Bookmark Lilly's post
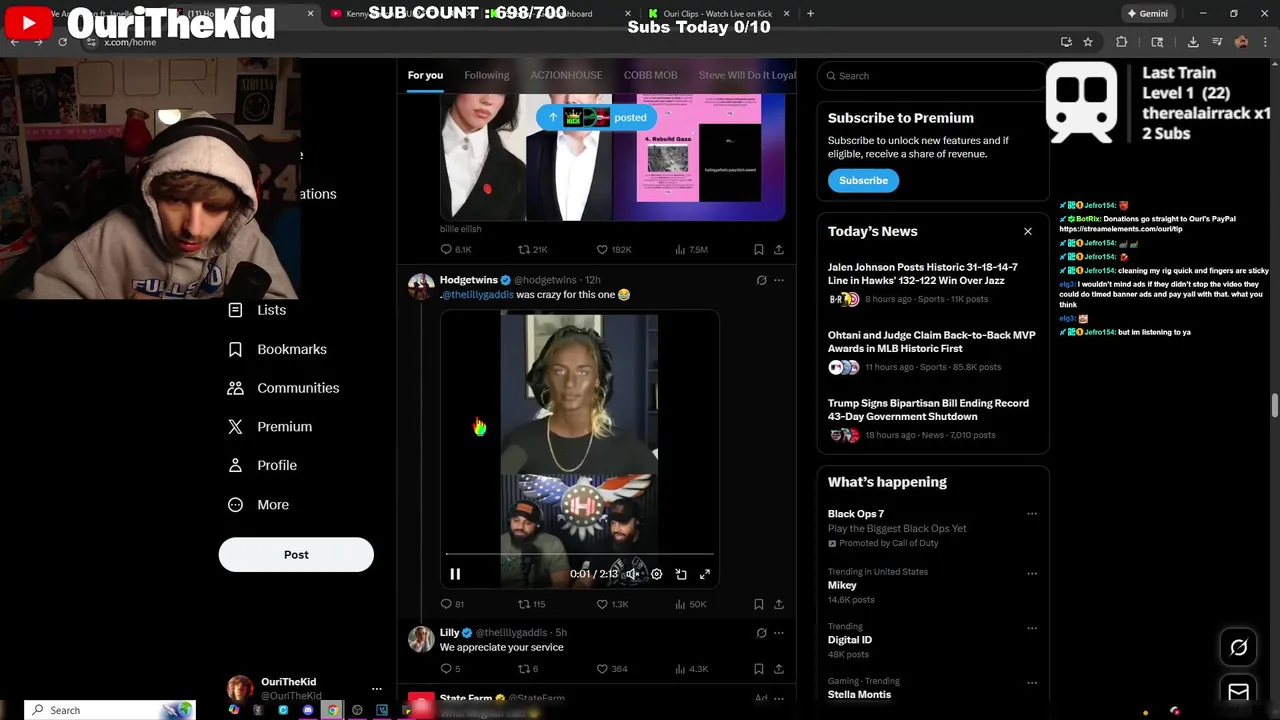Image resolution: width=1280 pixels, height=720 pixels. point(759,669)
